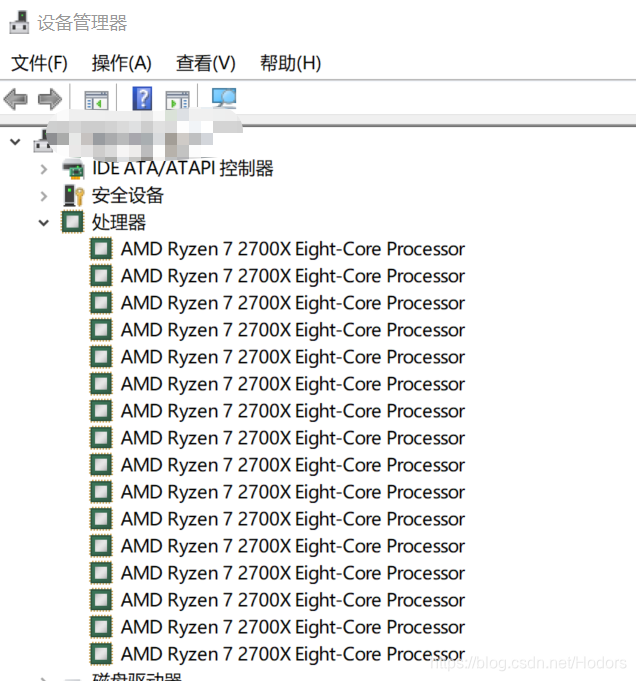Toggle the show/hide console tree icon
This screenshot has width=636, height=681.
[x=96, y=100]
